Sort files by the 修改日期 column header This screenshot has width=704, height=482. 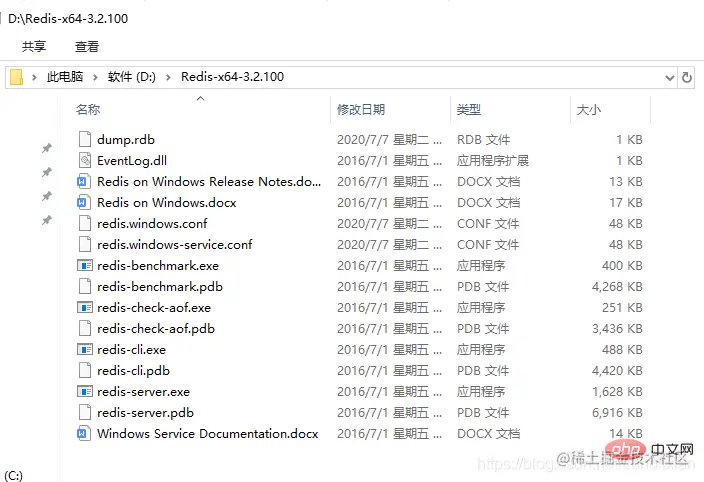click(x=361, y=110)
